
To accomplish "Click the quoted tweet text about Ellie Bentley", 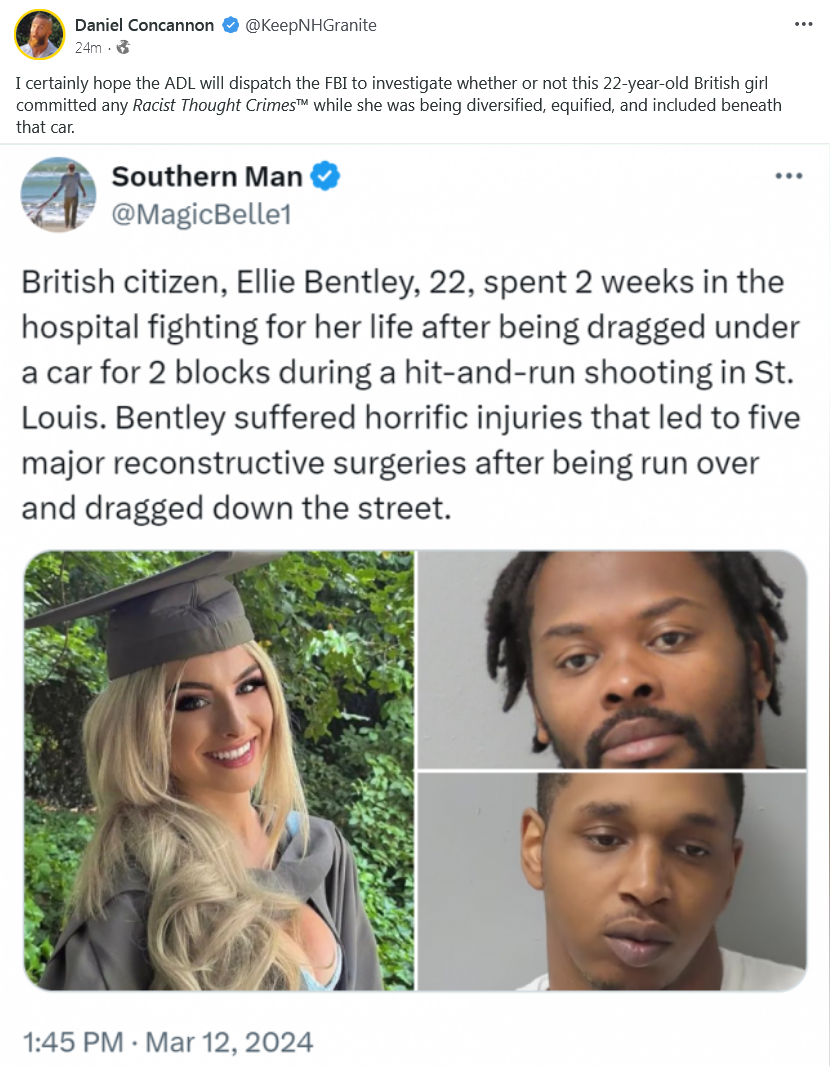I will (x=411, y=395).
